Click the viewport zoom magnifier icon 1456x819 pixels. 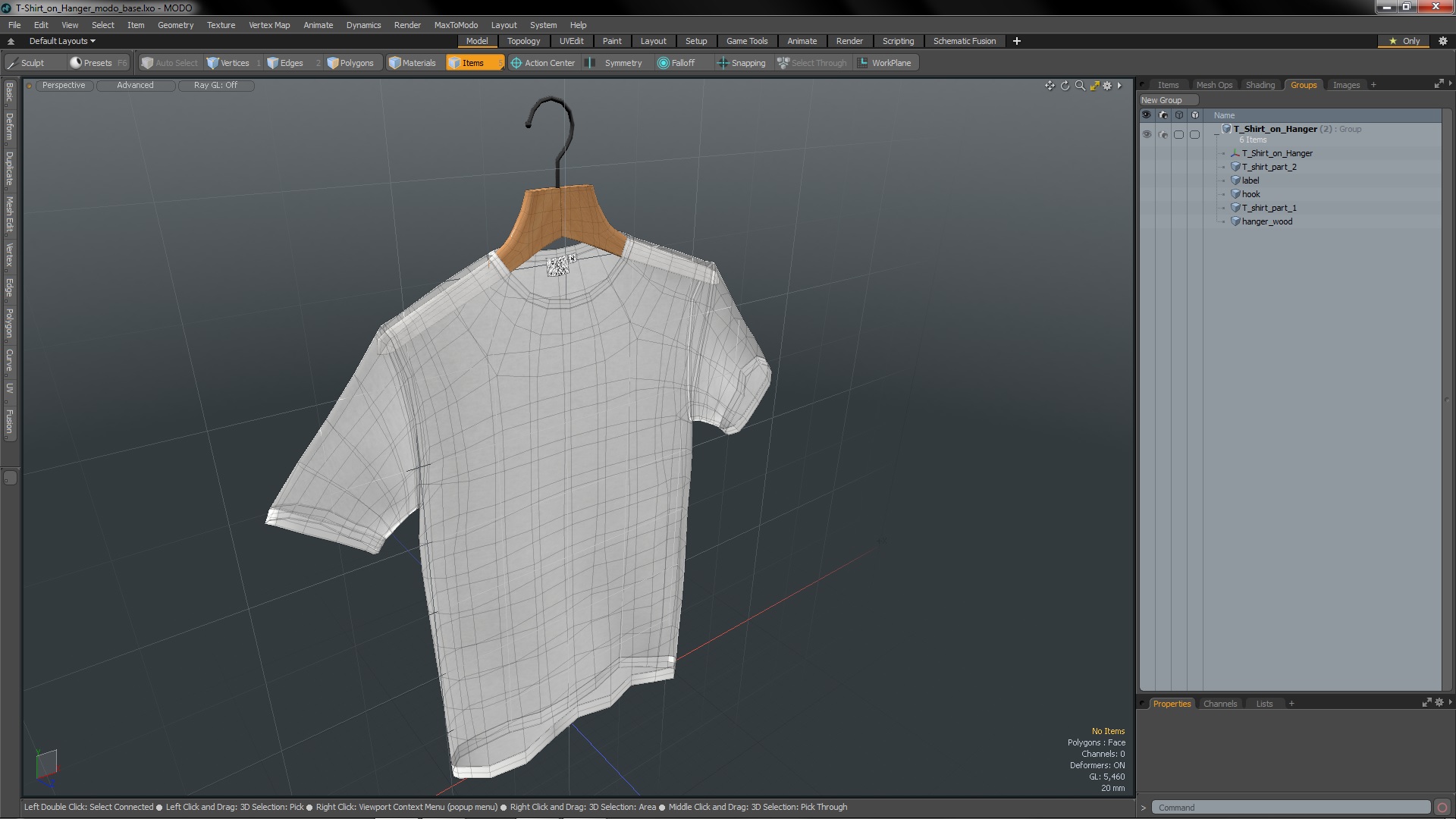pyautogui.click(x=1080, y=86)
